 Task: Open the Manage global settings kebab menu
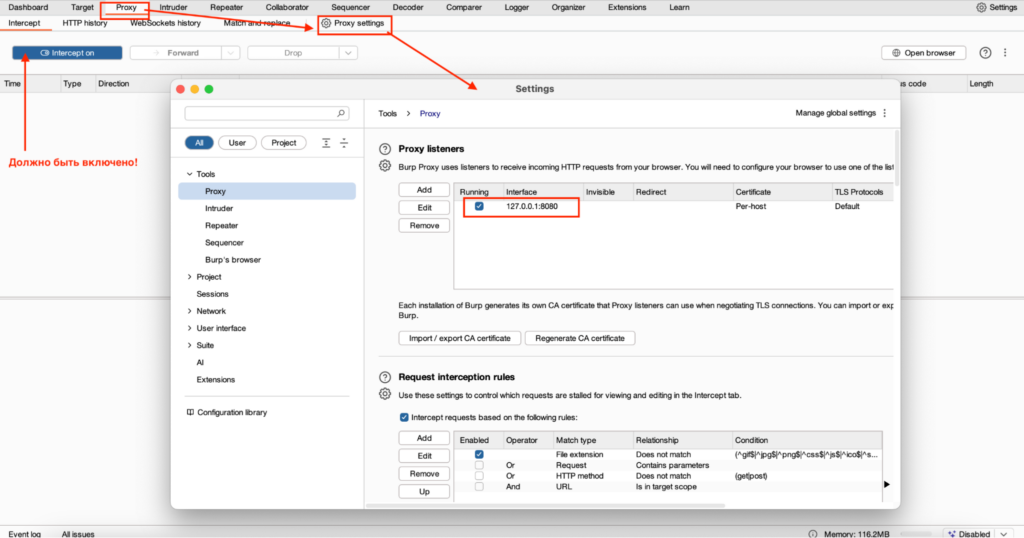[x=884, y=114]
